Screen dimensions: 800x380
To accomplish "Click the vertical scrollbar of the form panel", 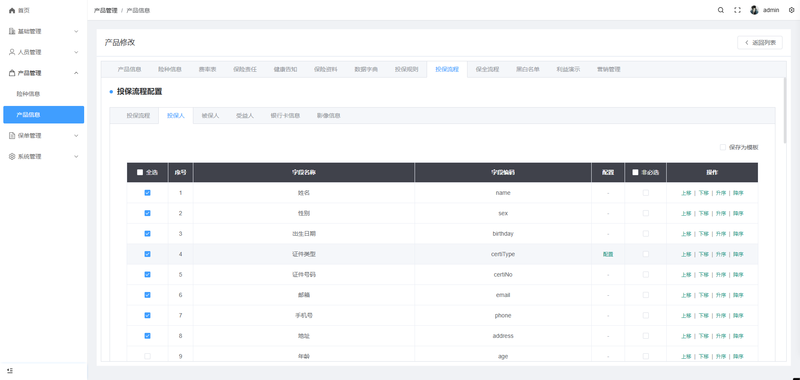I will (785, 110).
